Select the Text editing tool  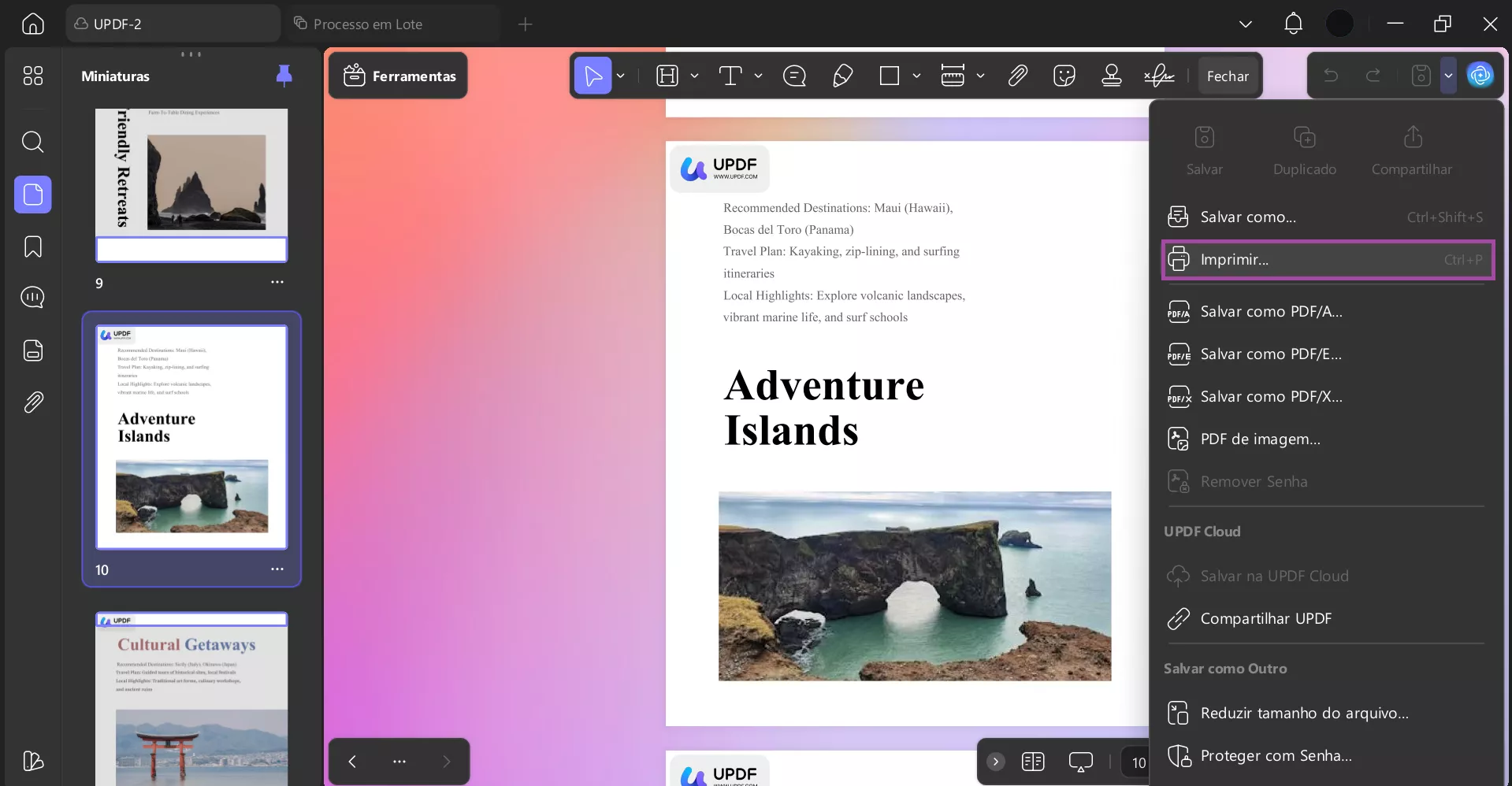click(731, 76)
